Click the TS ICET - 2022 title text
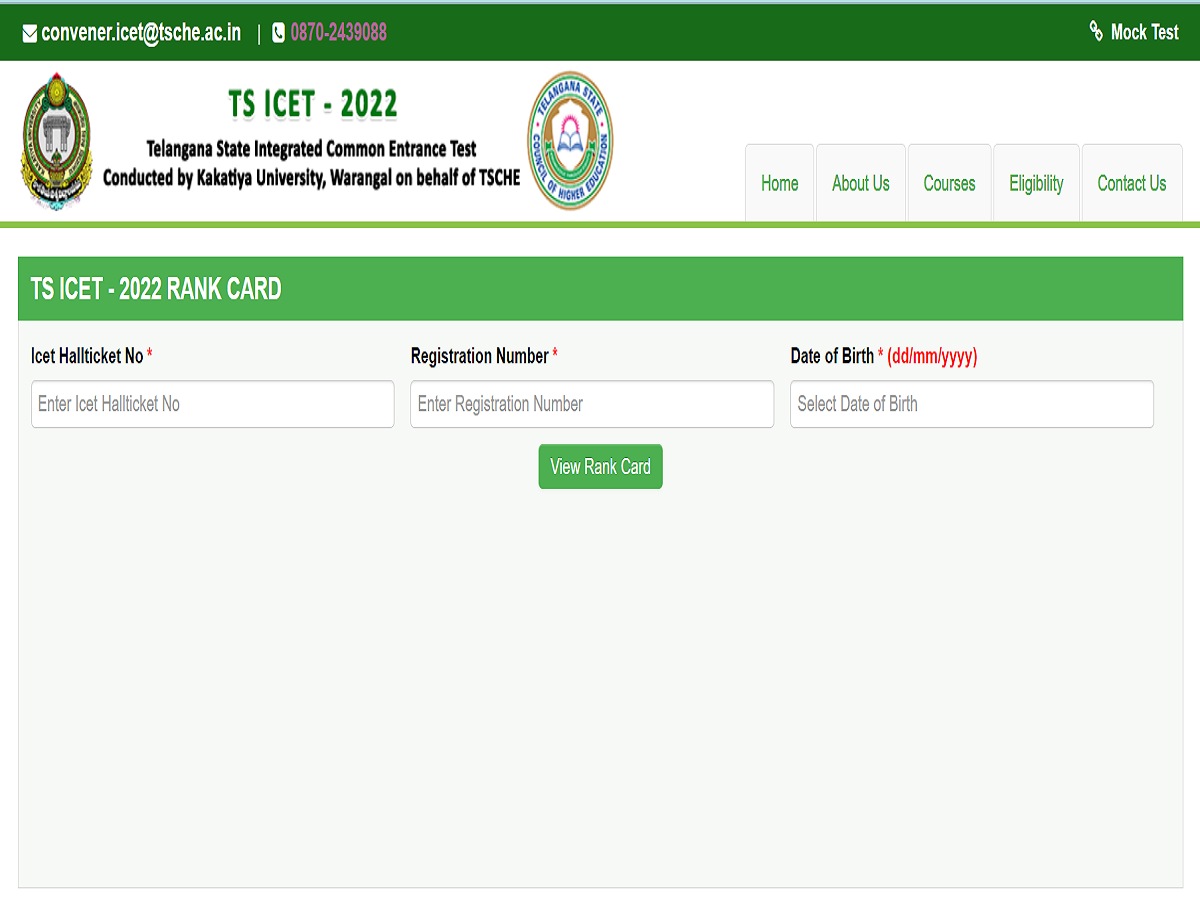1200x900 pixels. (313, 104)
